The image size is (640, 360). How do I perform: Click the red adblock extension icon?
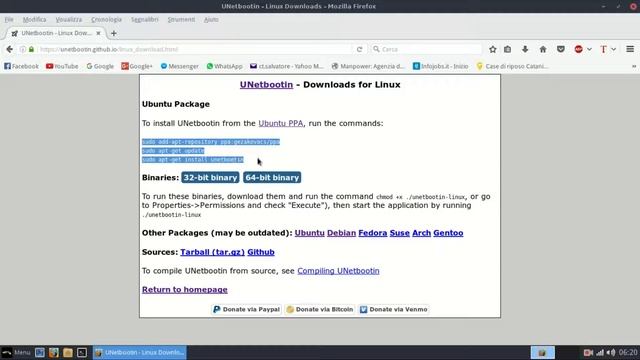(x=578, y=49)
